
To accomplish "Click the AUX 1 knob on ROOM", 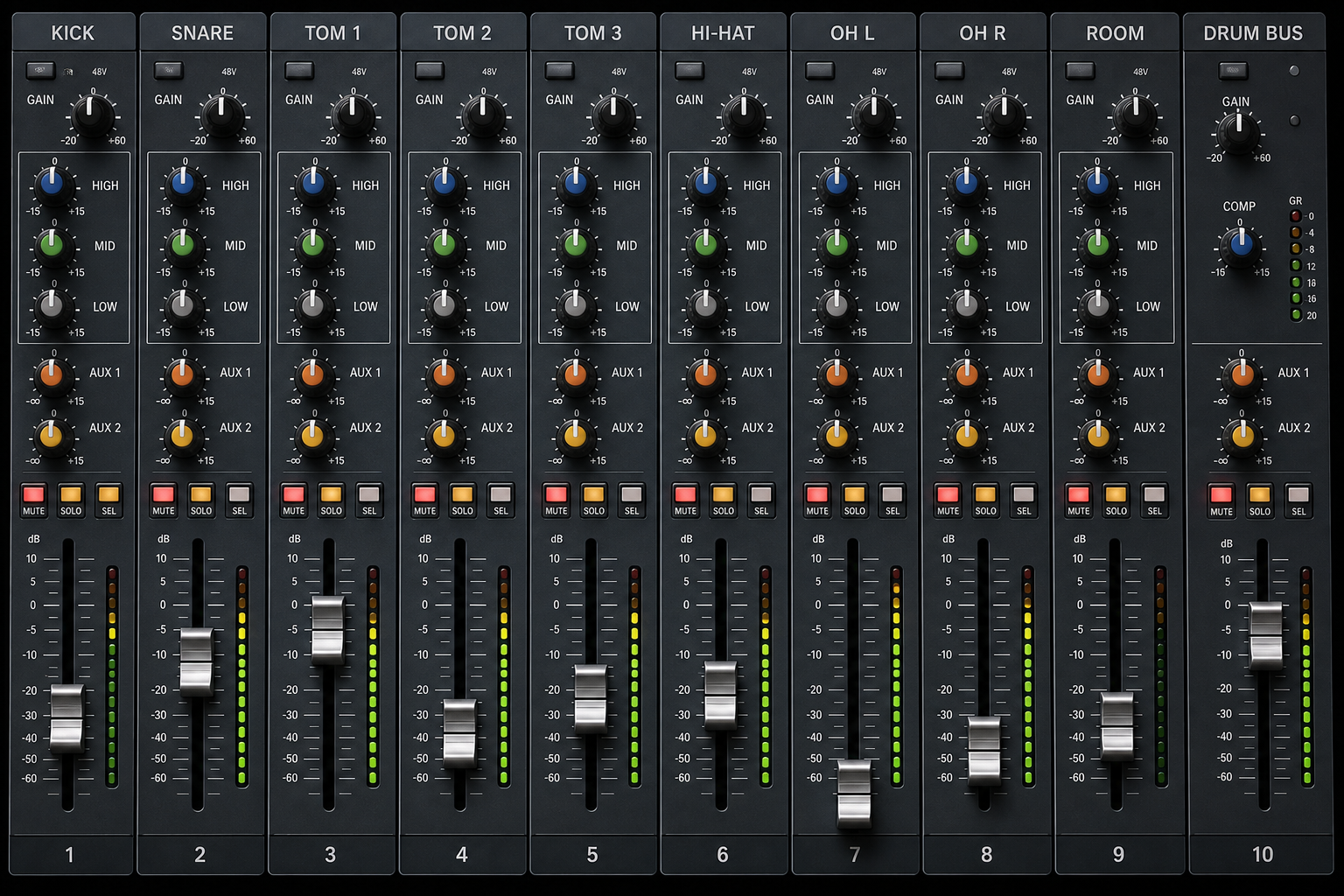I will [1097, 376].
